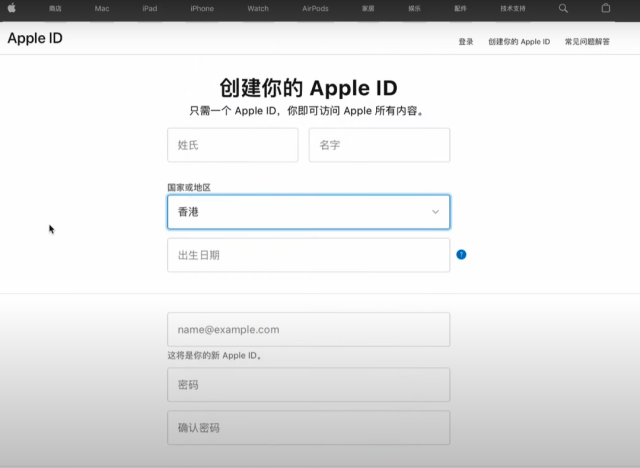Open the 创建你的 Apple ID link
640x468 pixels.
pos(519,42)
